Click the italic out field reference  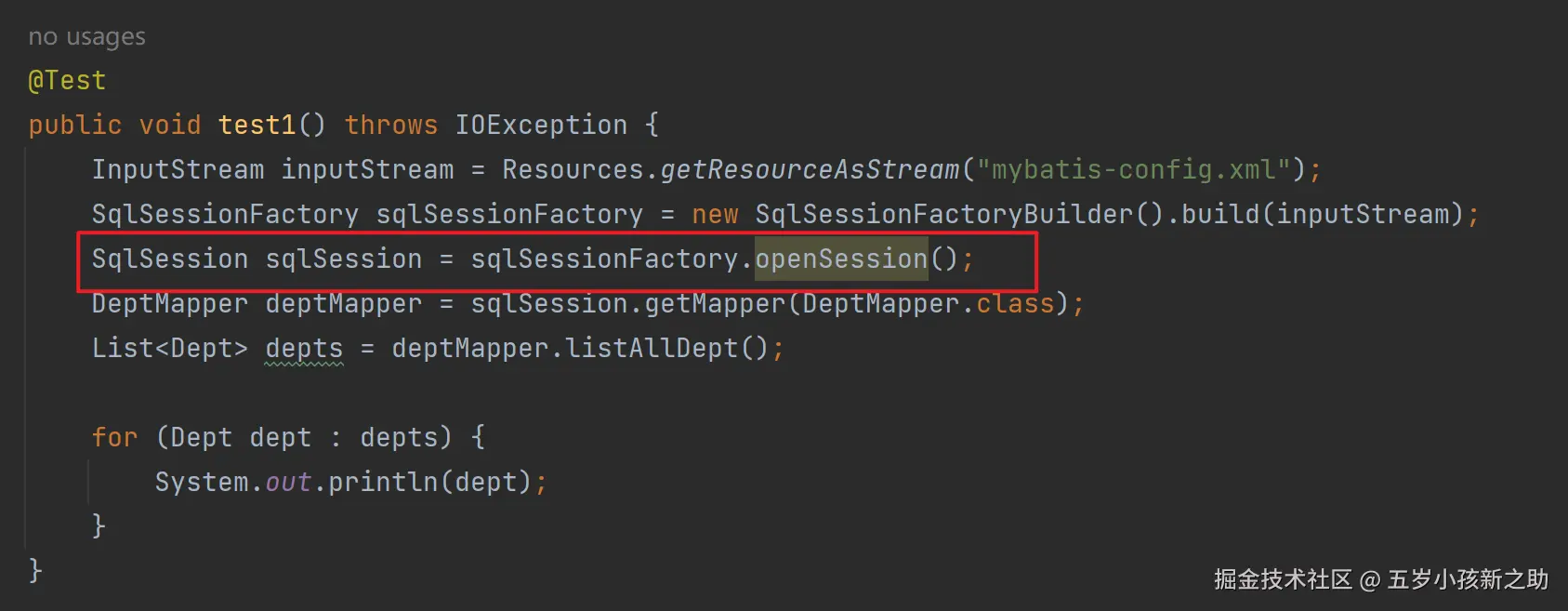tap(288, 482)
